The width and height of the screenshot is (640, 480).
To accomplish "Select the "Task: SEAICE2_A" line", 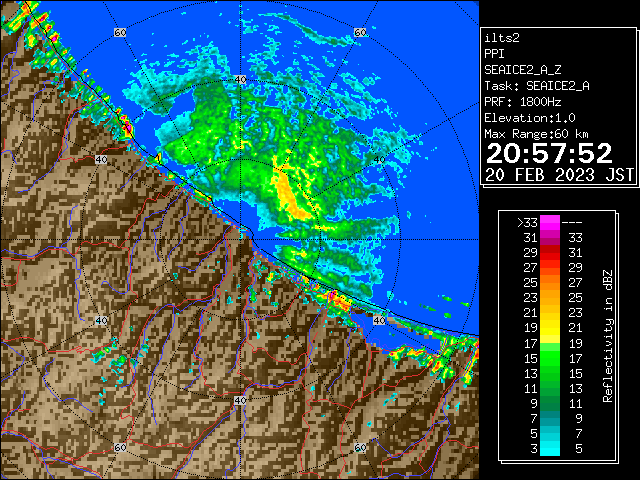I will coord(537,86).
